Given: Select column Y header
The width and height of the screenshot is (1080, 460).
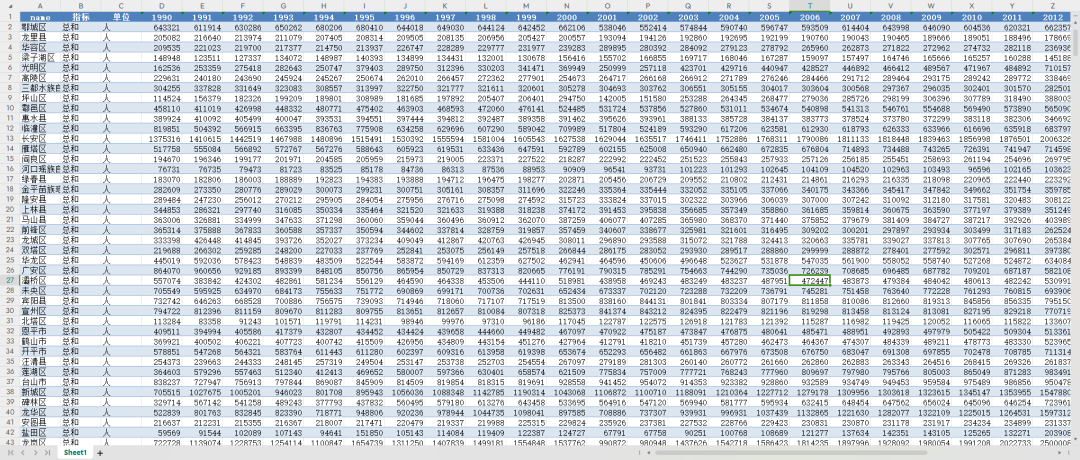Looking at the screenshot, I should (x=1012, y=5).
